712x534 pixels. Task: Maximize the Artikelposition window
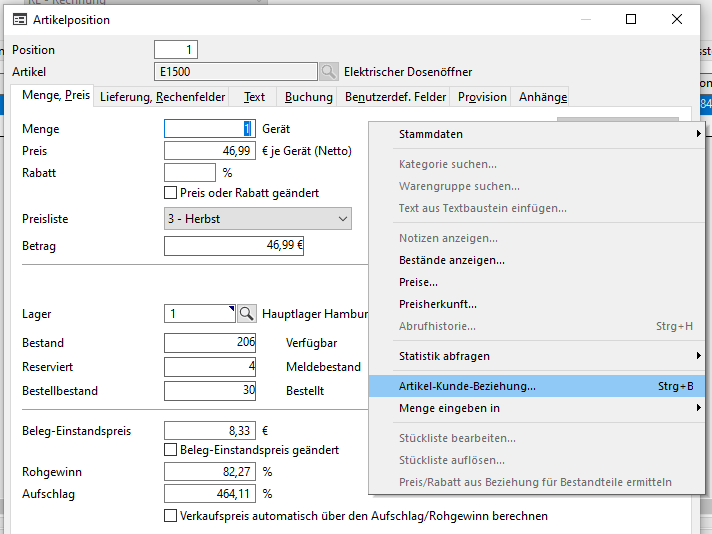[631, 20]
